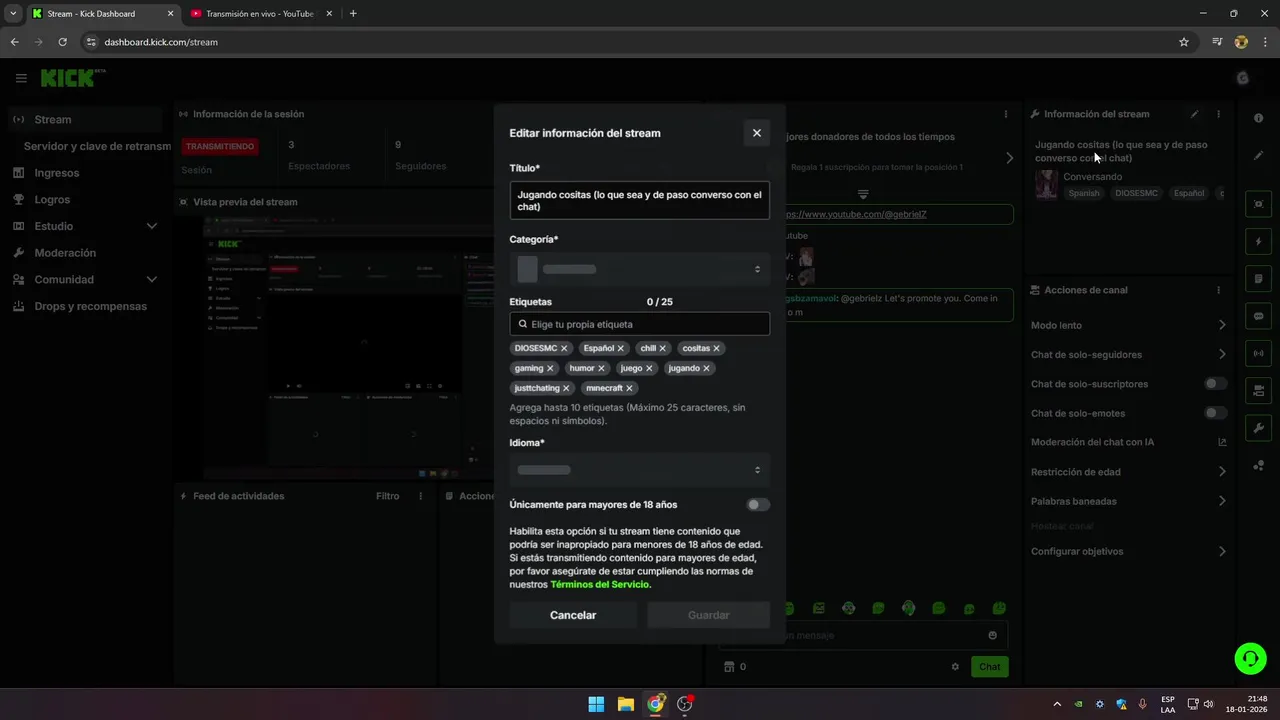Edit stream info via panel pencil icon
This screenshot has width=1280, height=720.
1194,114
